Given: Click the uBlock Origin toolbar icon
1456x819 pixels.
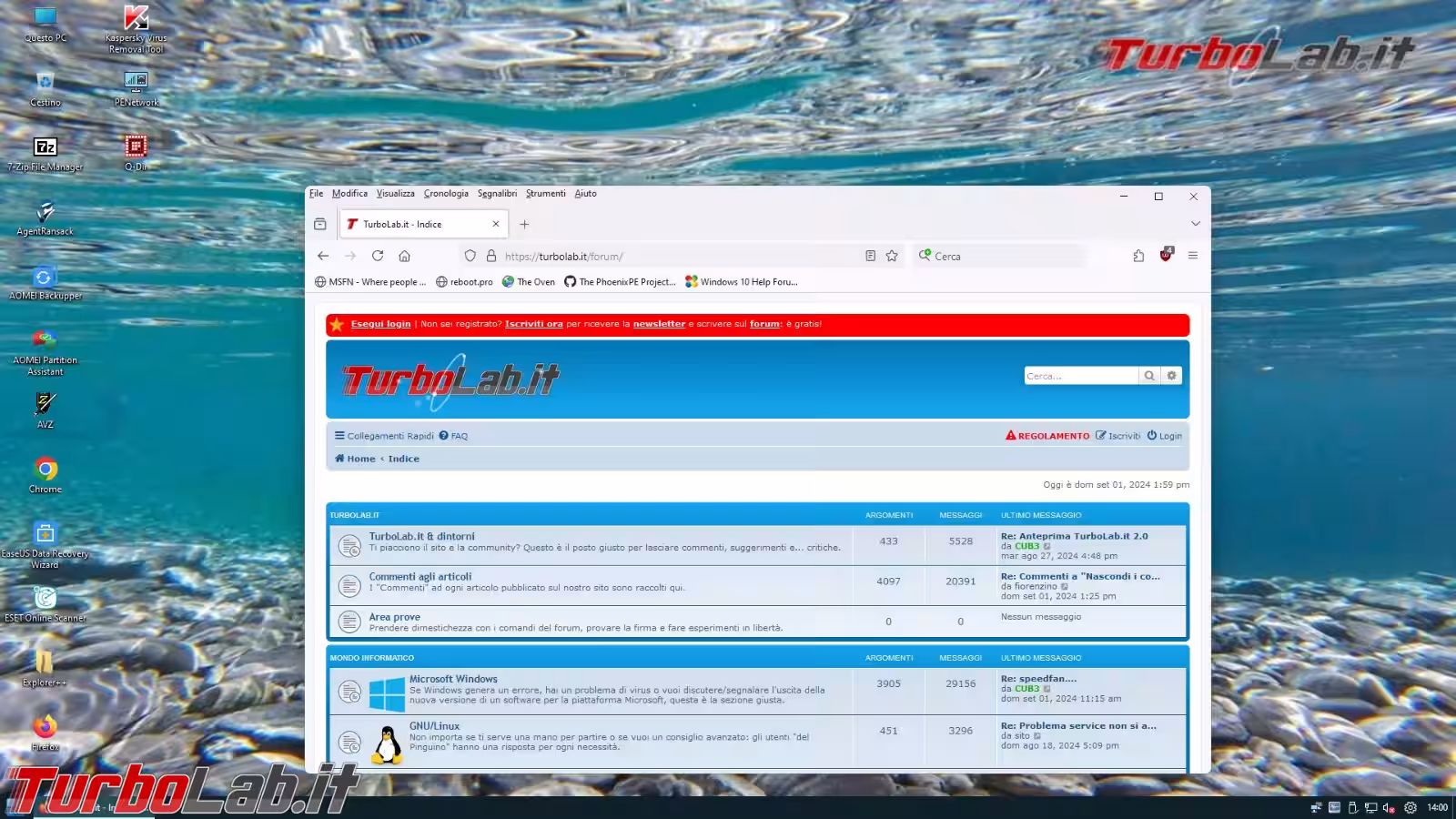Looking at the screenshot, I should [1166, 256].
